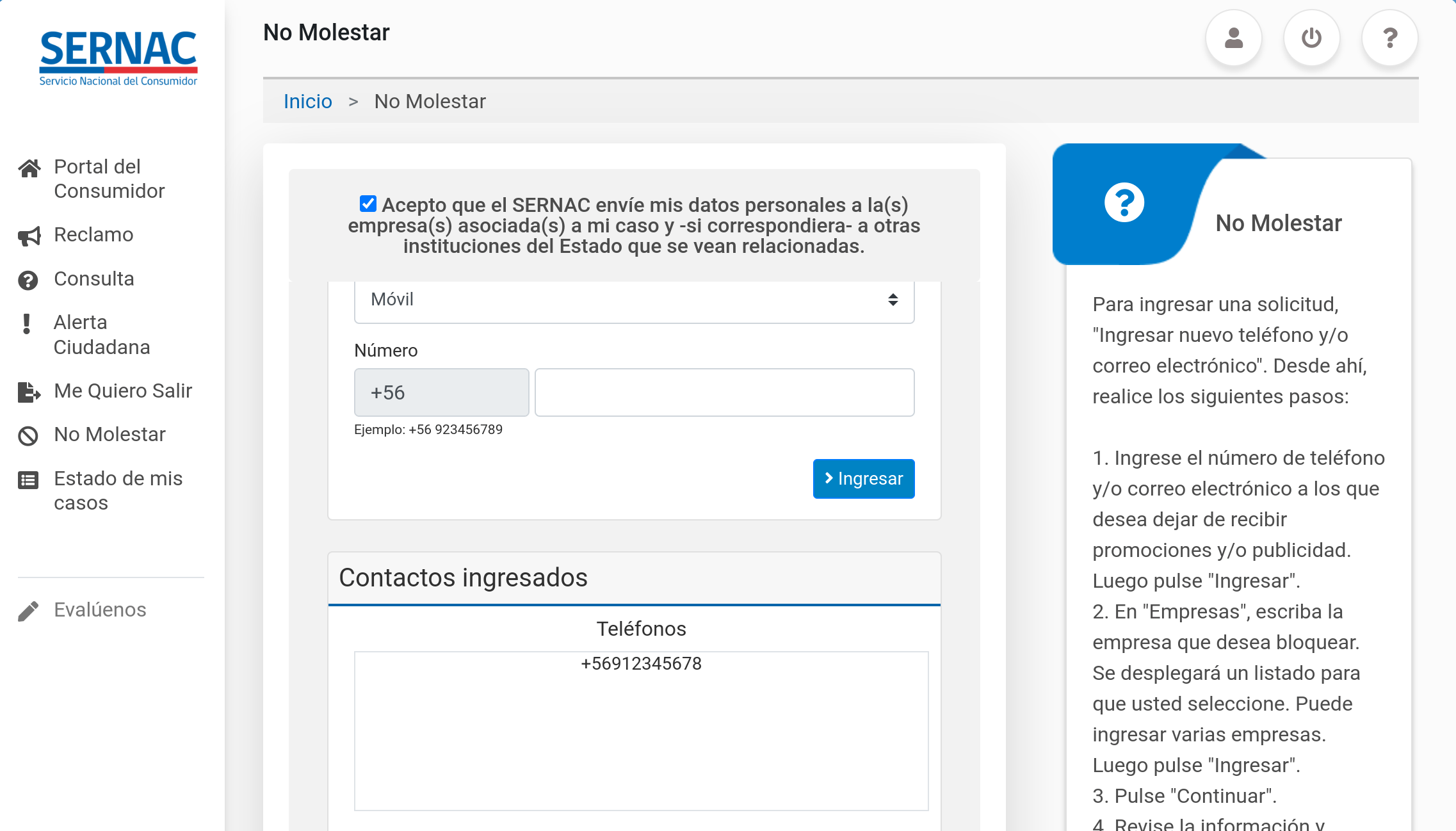Go to Reclamo in sidebar
This screenshot has width=1456, height=831.
click(x=93, y=235)
